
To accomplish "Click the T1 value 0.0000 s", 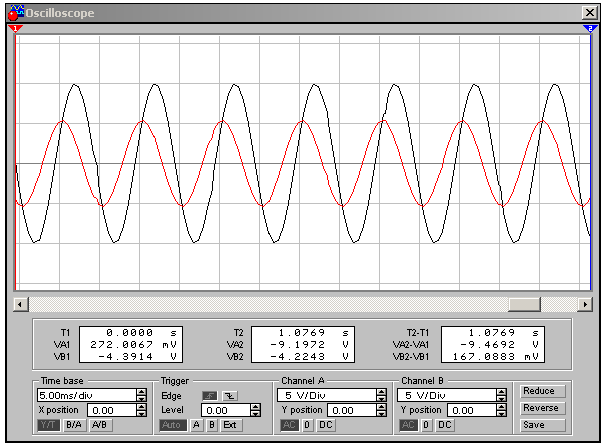I will 141,332.
